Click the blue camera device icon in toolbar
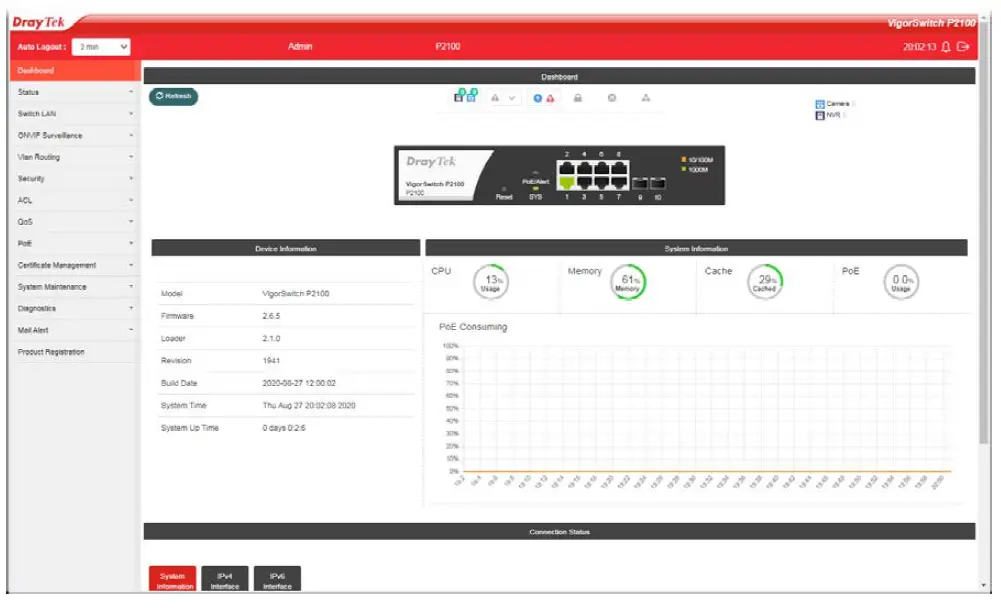 click(x=472, y=96)
